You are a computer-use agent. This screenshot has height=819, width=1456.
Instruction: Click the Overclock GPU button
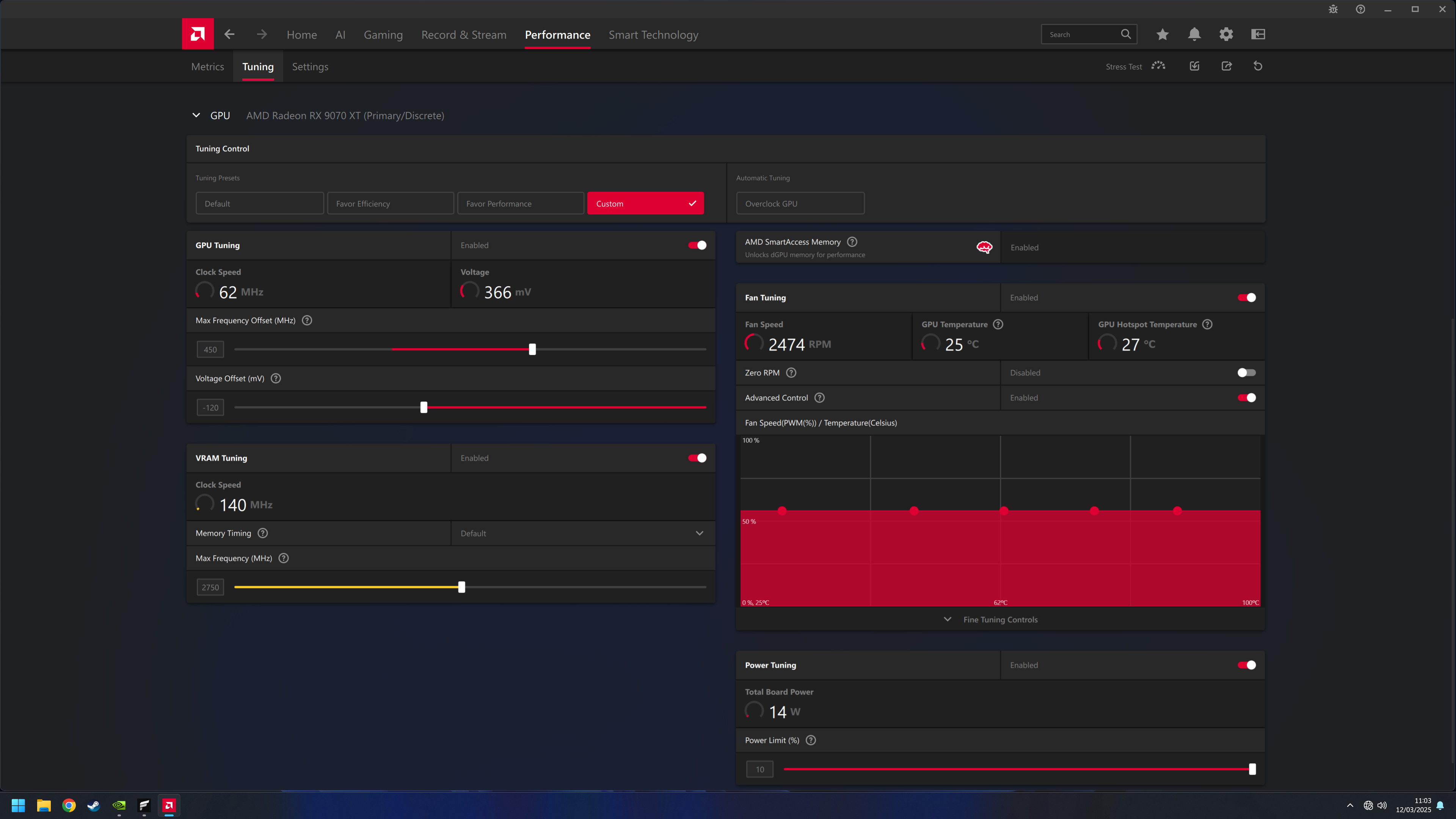(799, 204)
